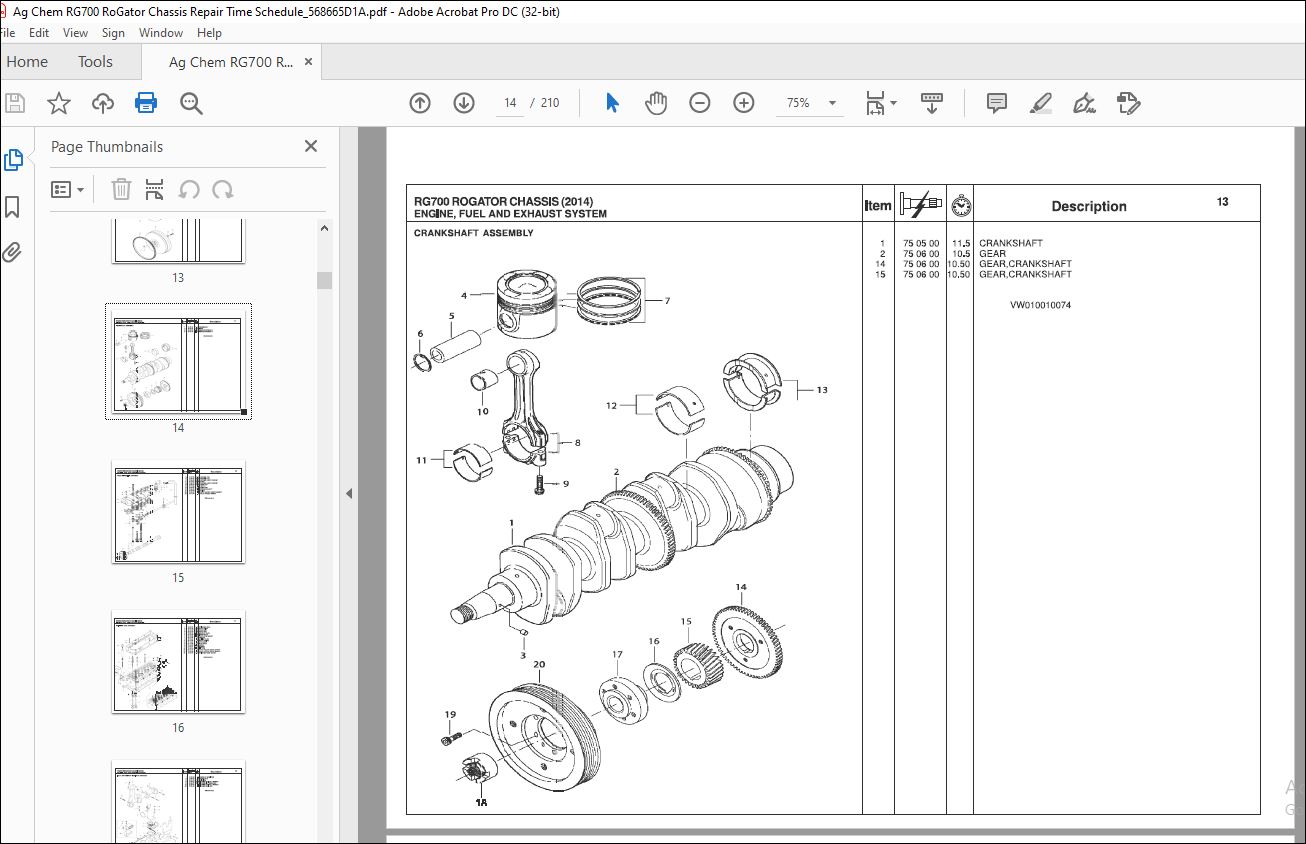Switch to the Tools tab
This screenshot has width=1306, height=844.
point(95,62)
